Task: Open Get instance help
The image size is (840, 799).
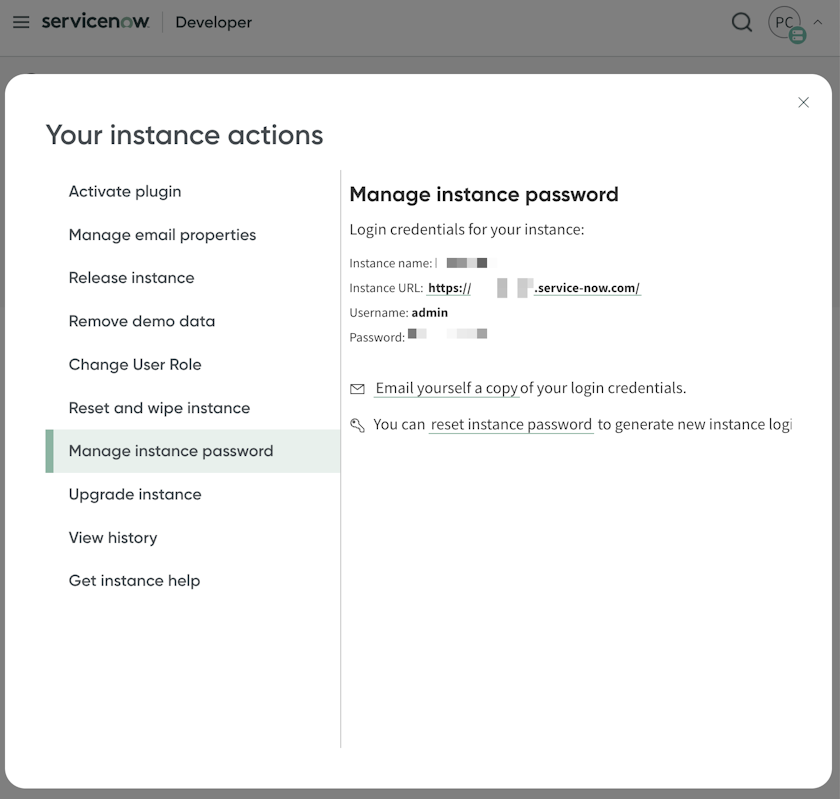Action: point(134,580)
